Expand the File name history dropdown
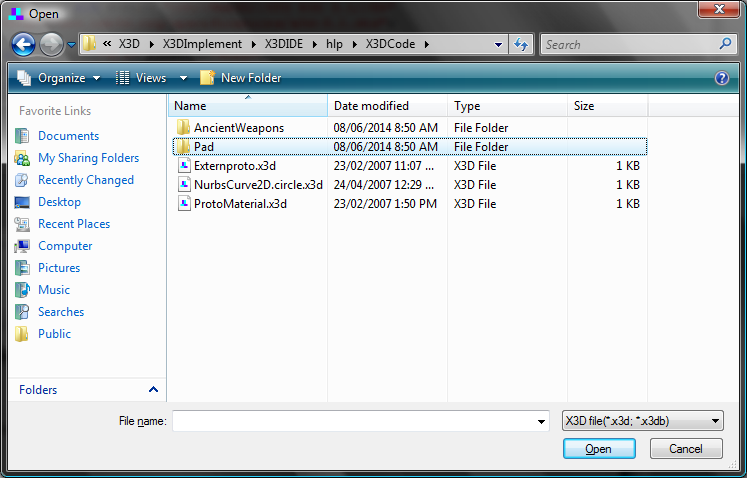The width and height of the screenshot is (747, 478). (x=541, y=422)
